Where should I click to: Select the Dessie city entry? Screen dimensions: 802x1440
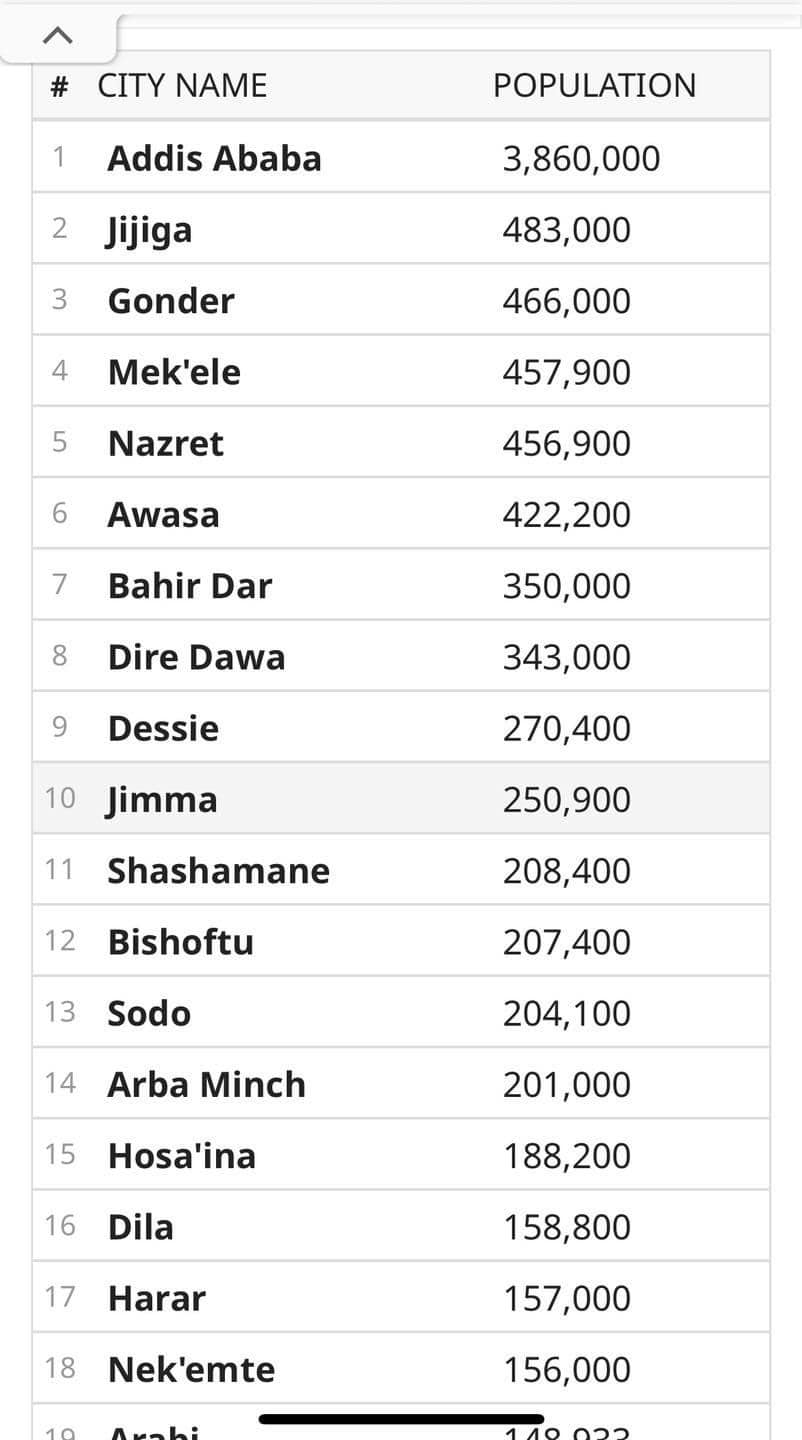click(163, 728)
